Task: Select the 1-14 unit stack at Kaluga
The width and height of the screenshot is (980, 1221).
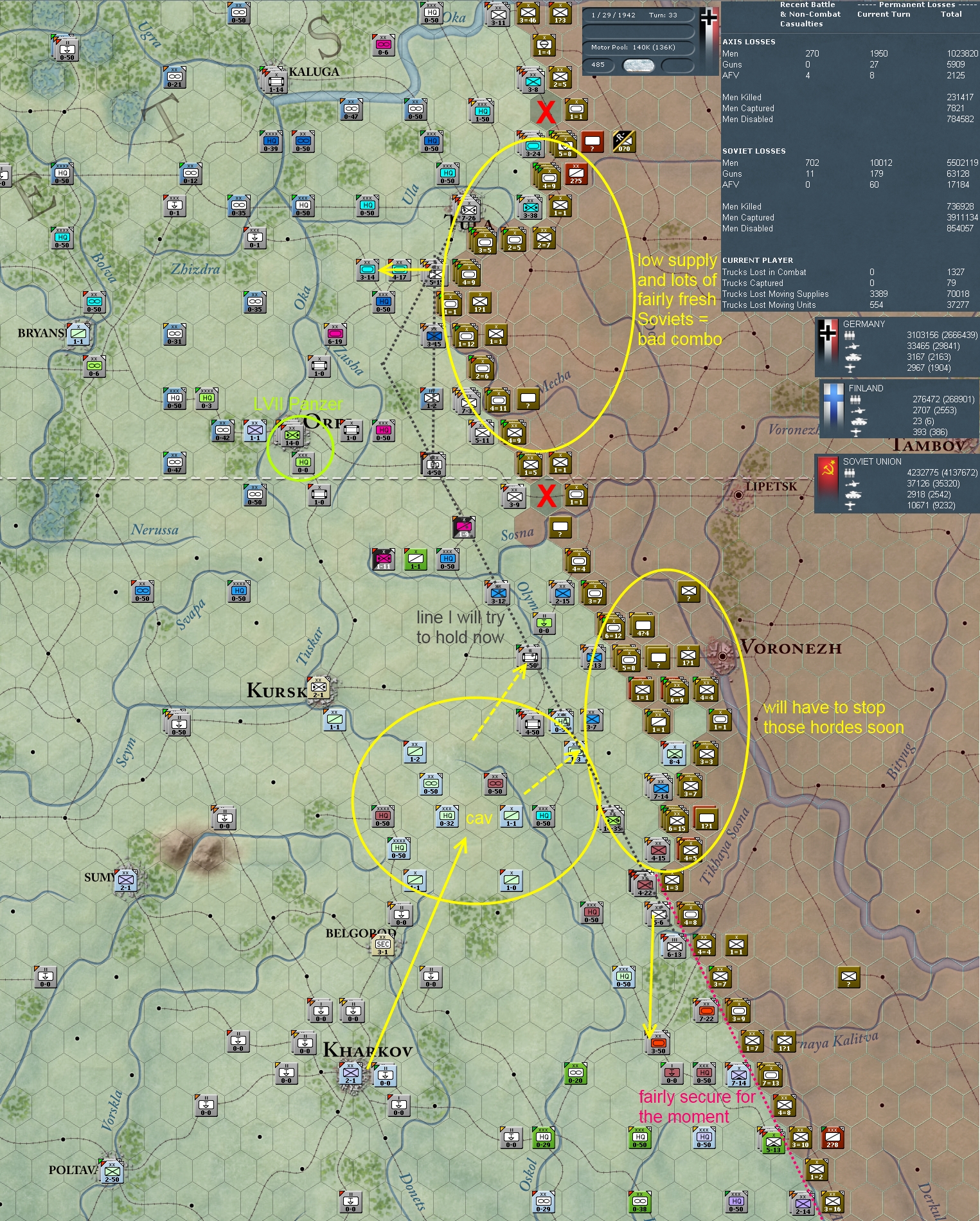Action: [x=276, y=82]
